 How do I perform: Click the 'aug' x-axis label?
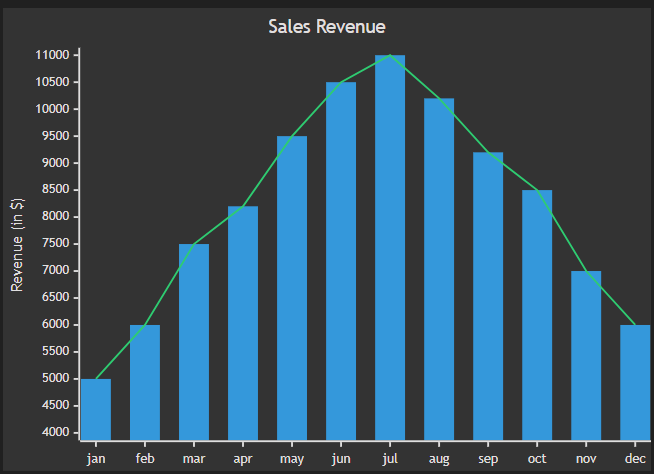[x=439, y=460]
